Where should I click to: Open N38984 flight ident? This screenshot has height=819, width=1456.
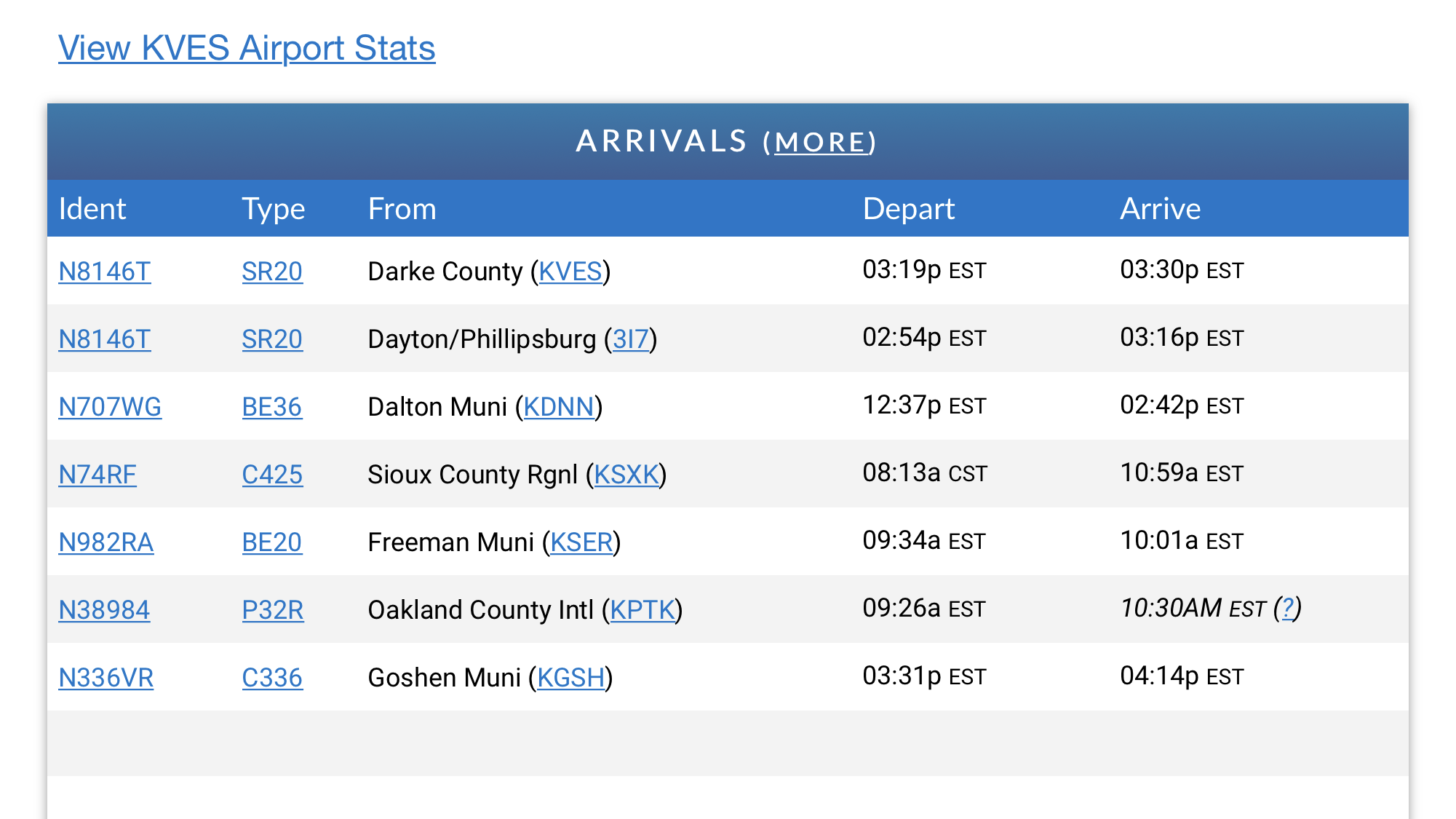[104, 610]
